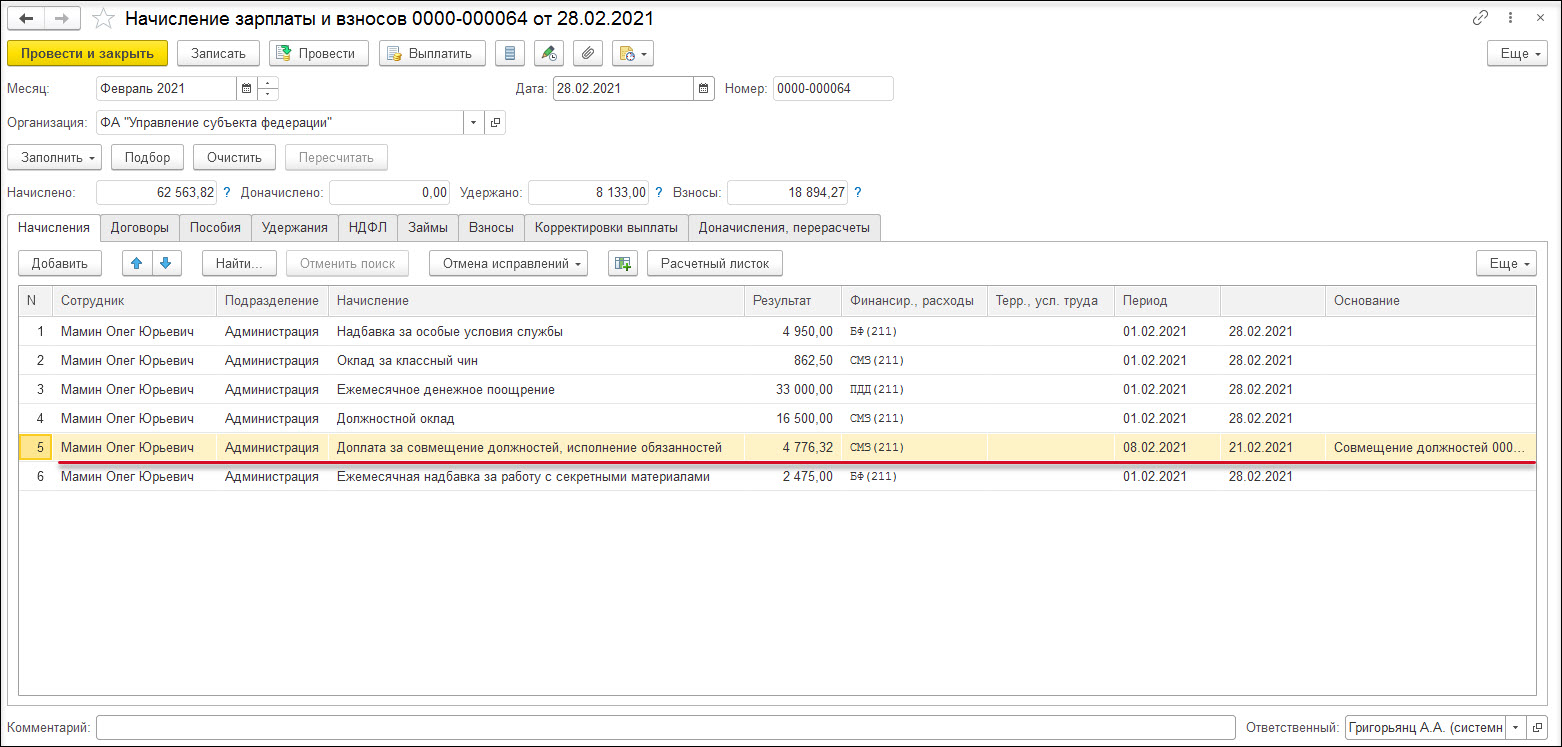This screenshot has height=747, width=1562.
Task: Click the Подбор button
Action: pyautogui.click(x=147, y=157)
